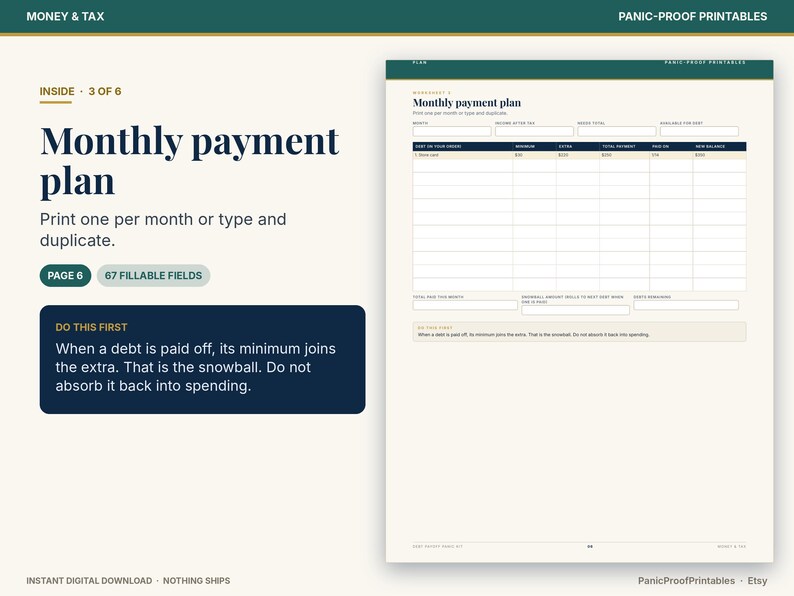The width and height of the screenshot is (794, 596).
Task: Click the DEBT PAYOFF PANIC KIT worksheet footer
Action: (438, 546)
